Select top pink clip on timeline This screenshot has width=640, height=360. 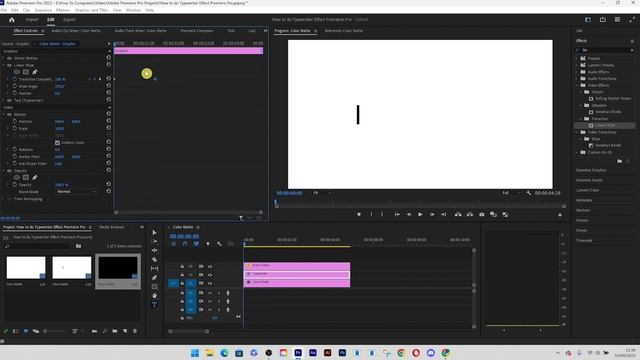click(297, 266)
